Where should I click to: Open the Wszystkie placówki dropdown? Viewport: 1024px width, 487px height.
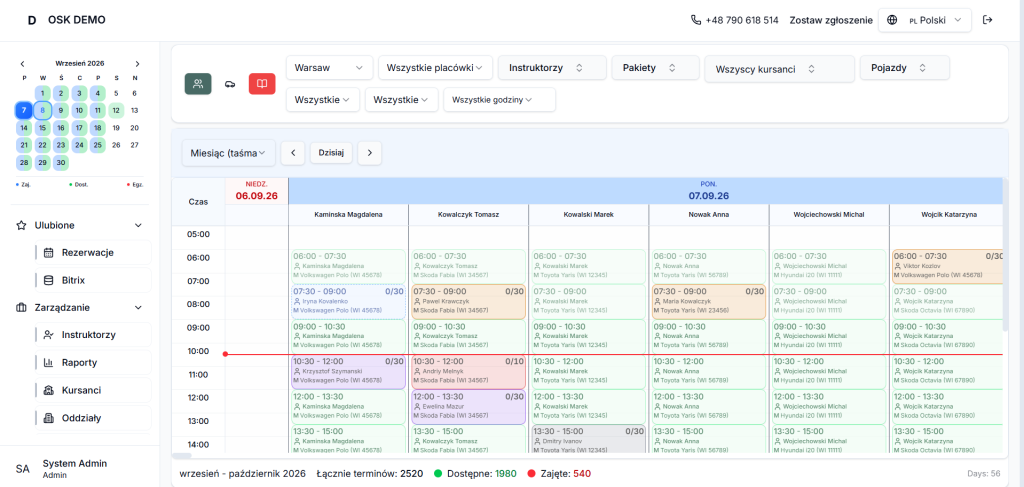pos(435,67)
